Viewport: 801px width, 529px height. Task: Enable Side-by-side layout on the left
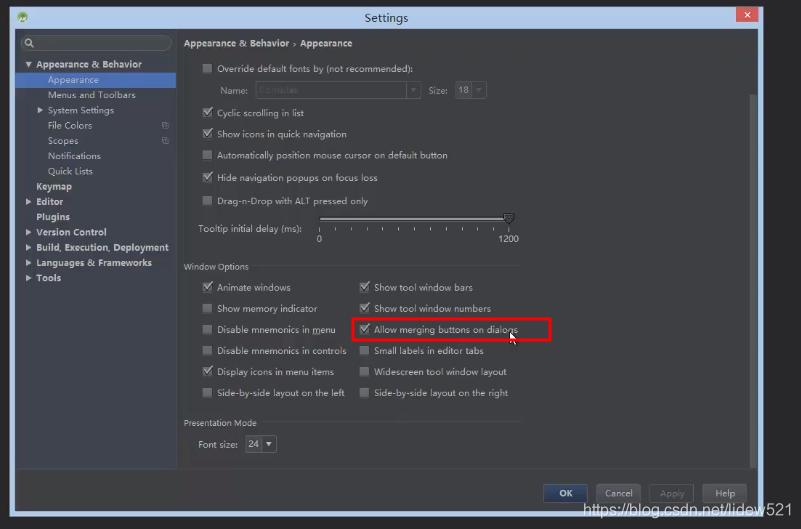click(207, 393)
